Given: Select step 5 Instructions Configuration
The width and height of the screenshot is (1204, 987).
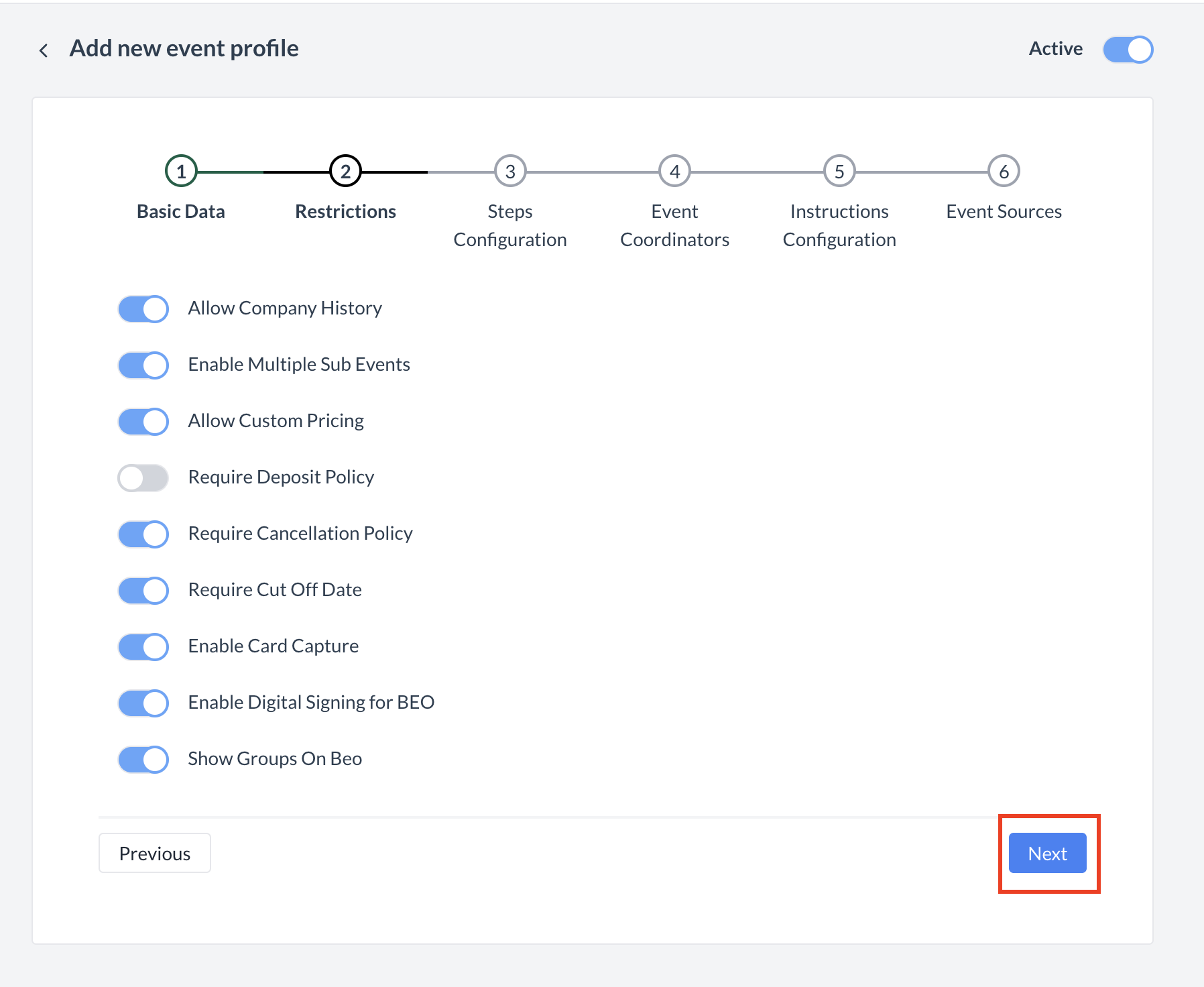Looking at the screenshot, I should click(839, 172).
